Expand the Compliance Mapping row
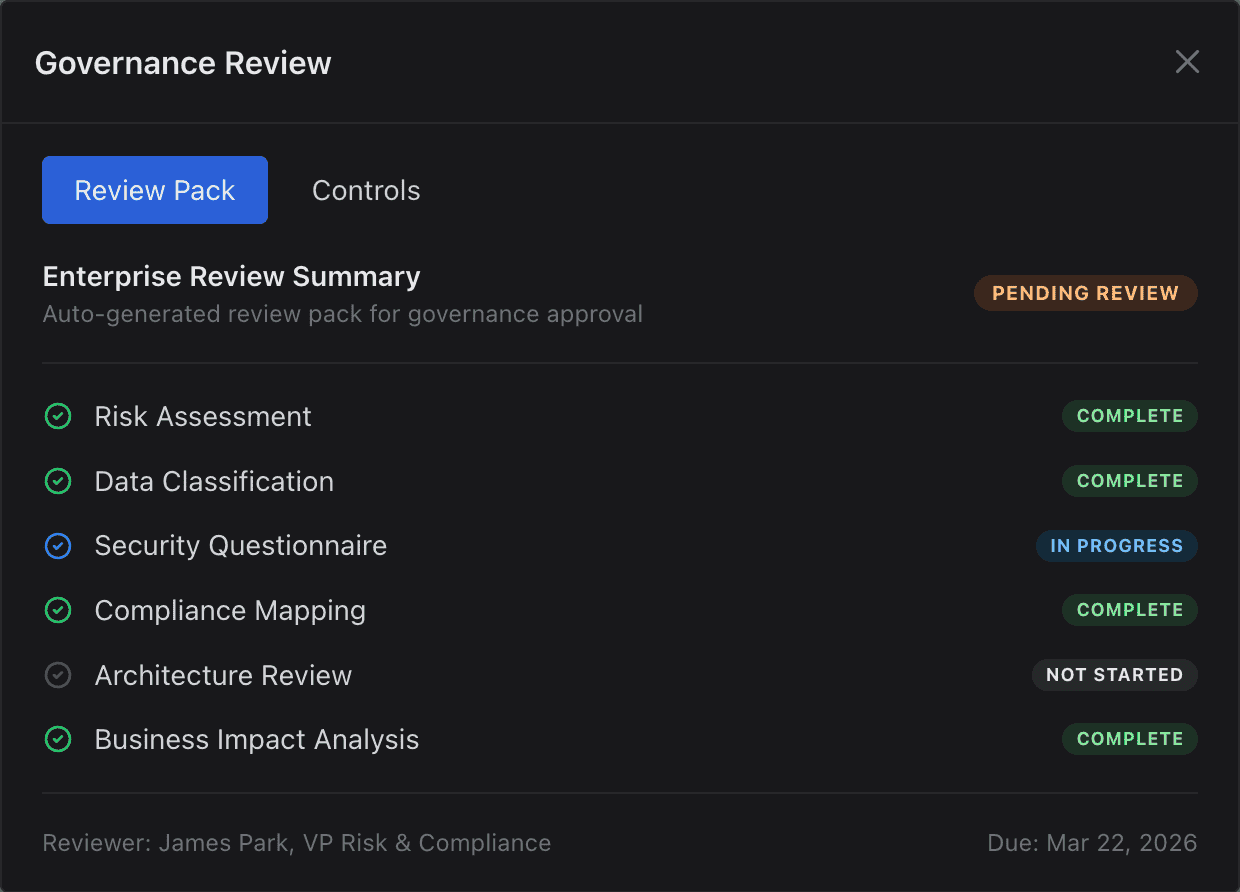This screenshot has height=892, width=1240. [230, 610]
